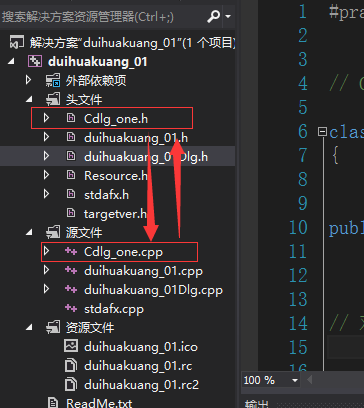
Task: Click the Resource.h header icon
Action: point(71,175)
